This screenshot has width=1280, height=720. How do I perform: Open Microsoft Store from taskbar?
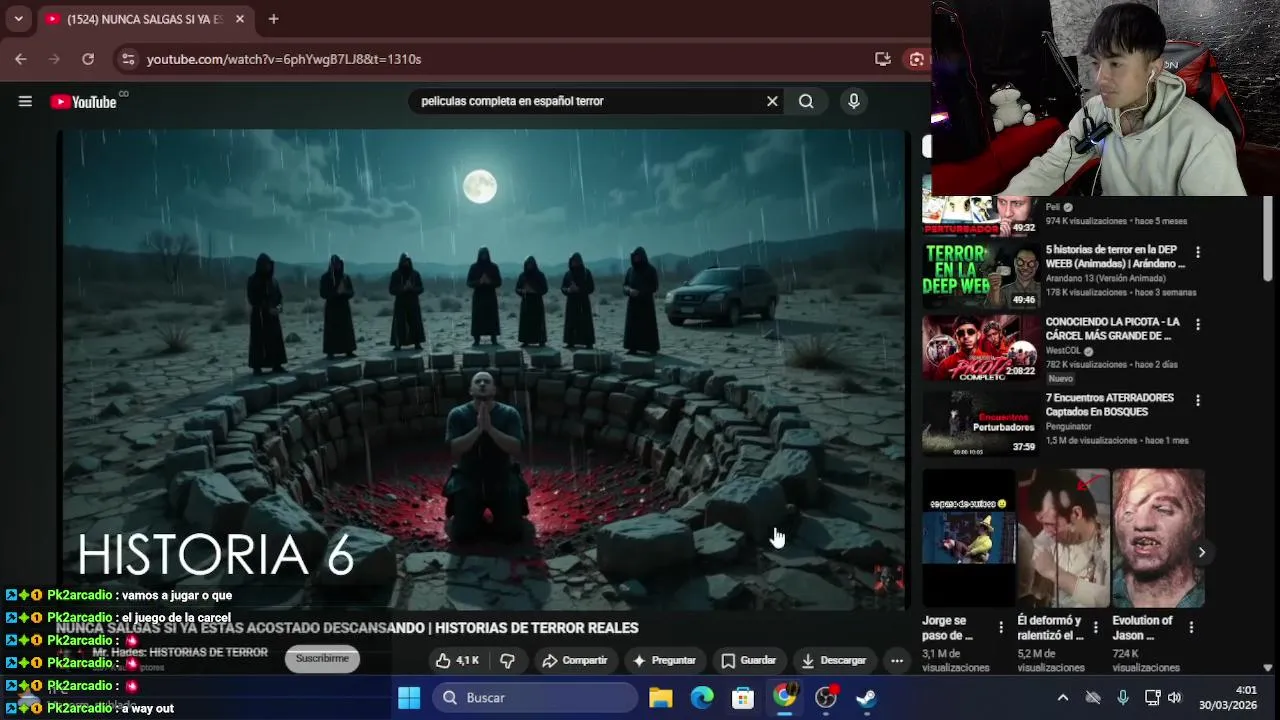point(743,698)
